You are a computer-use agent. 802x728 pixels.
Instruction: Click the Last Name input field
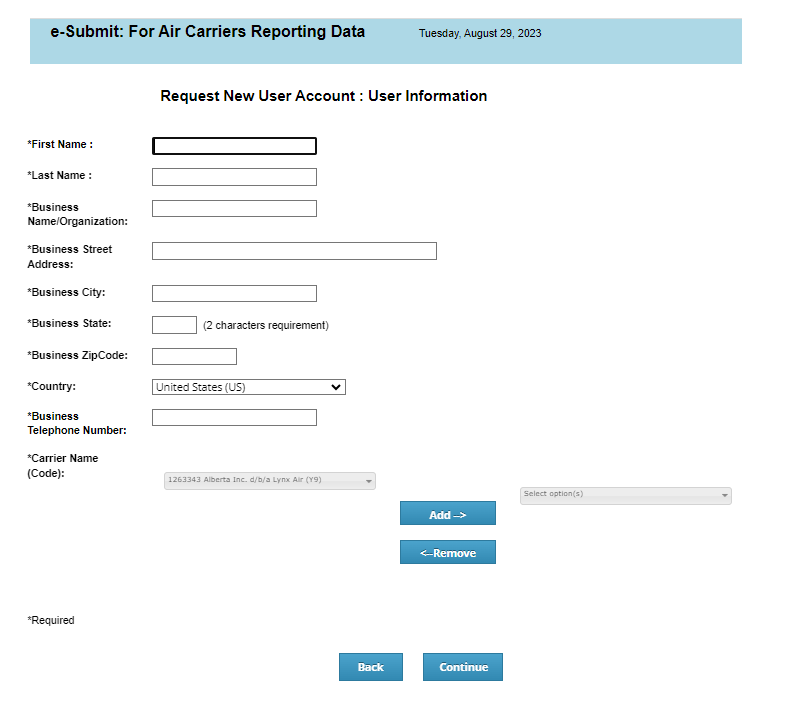pyautogui.click(x=234, y=176)
